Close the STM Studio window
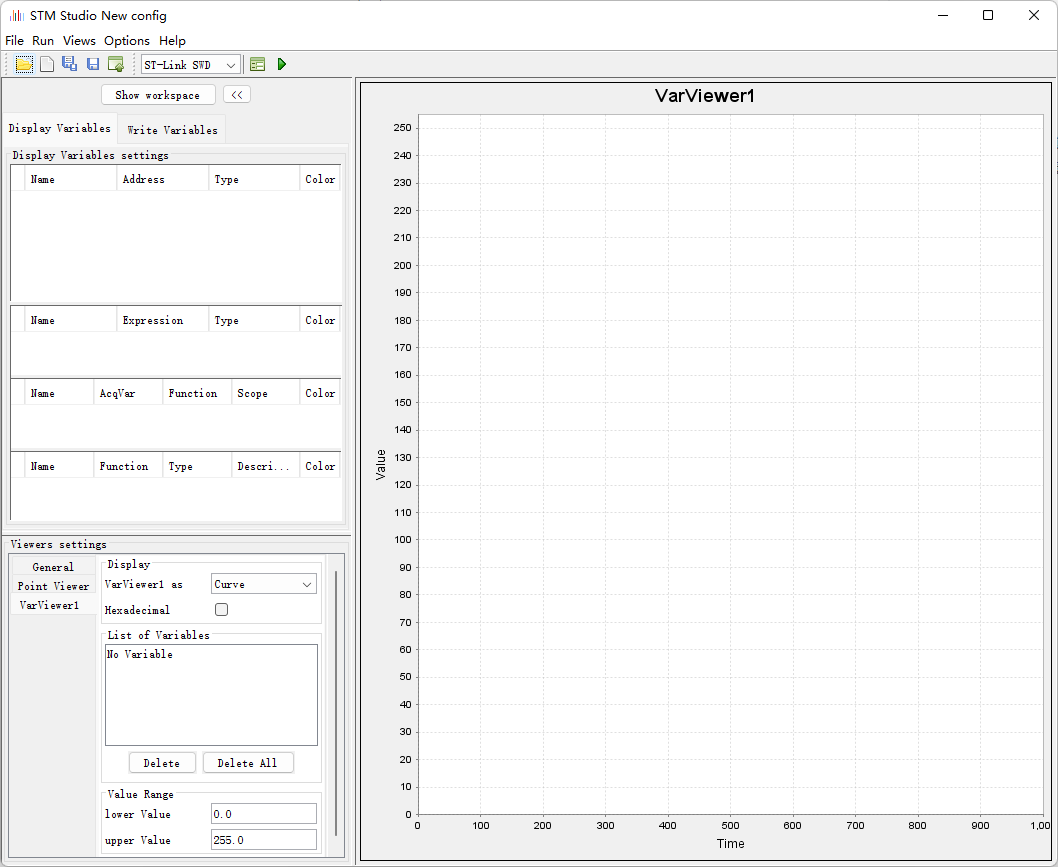Image resolution: width=1058 pixels, height=867 pixels. click(x=1034, y=16)
